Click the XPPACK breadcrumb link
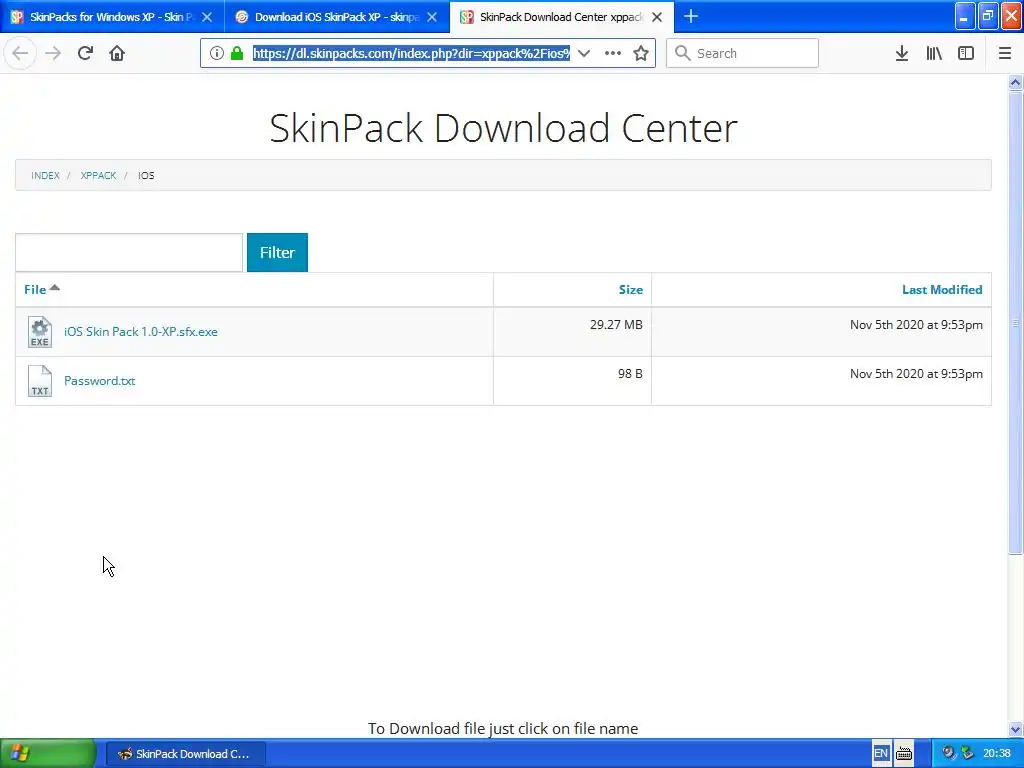 point(98,176)
